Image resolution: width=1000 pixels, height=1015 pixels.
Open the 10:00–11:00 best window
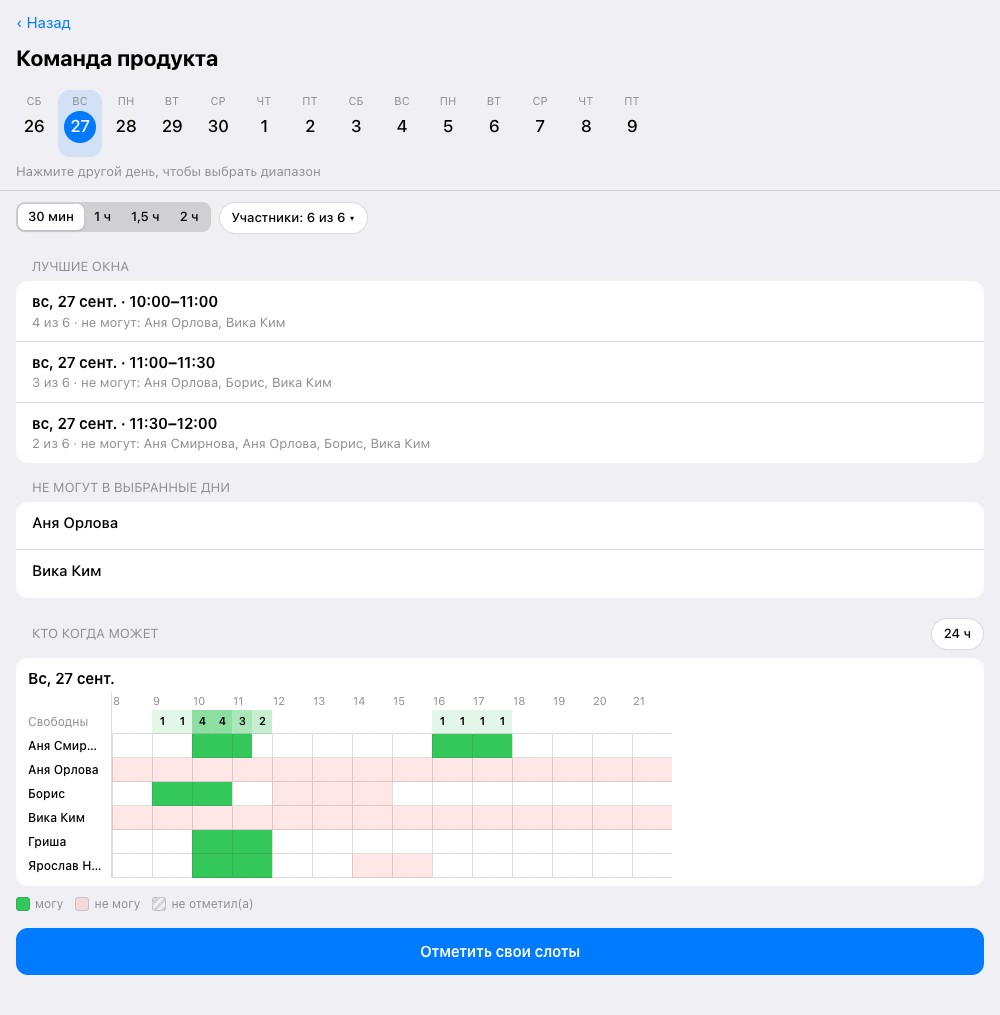tap(500, 311)
